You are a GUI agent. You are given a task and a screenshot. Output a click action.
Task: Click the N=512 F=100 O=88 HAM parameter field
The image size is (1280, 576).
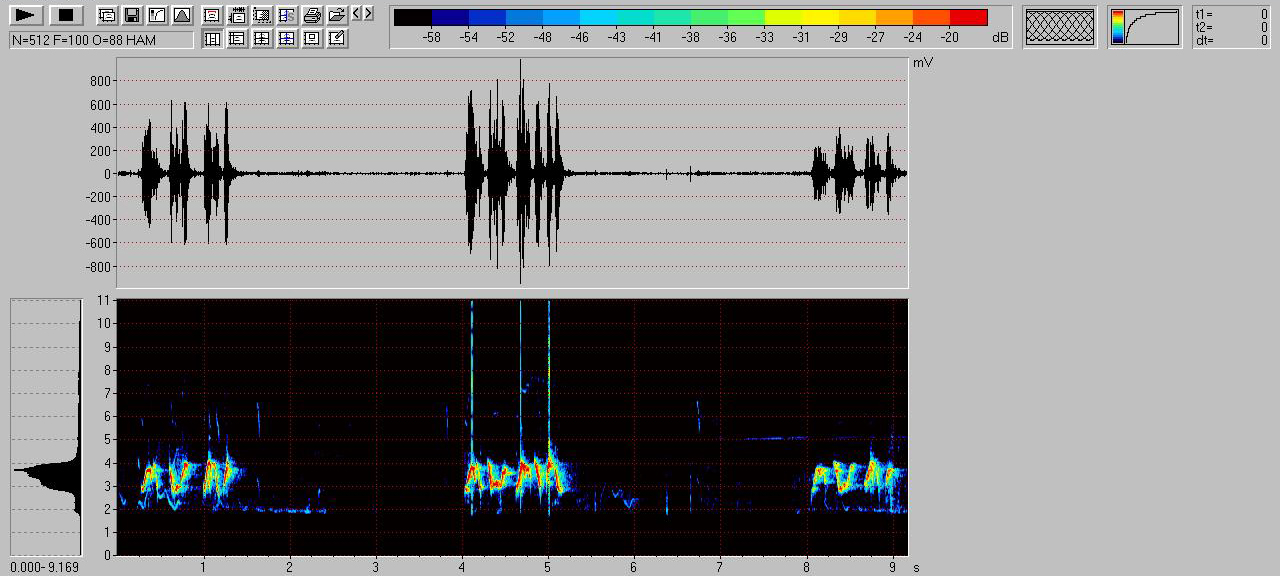(x=101, y=40)
